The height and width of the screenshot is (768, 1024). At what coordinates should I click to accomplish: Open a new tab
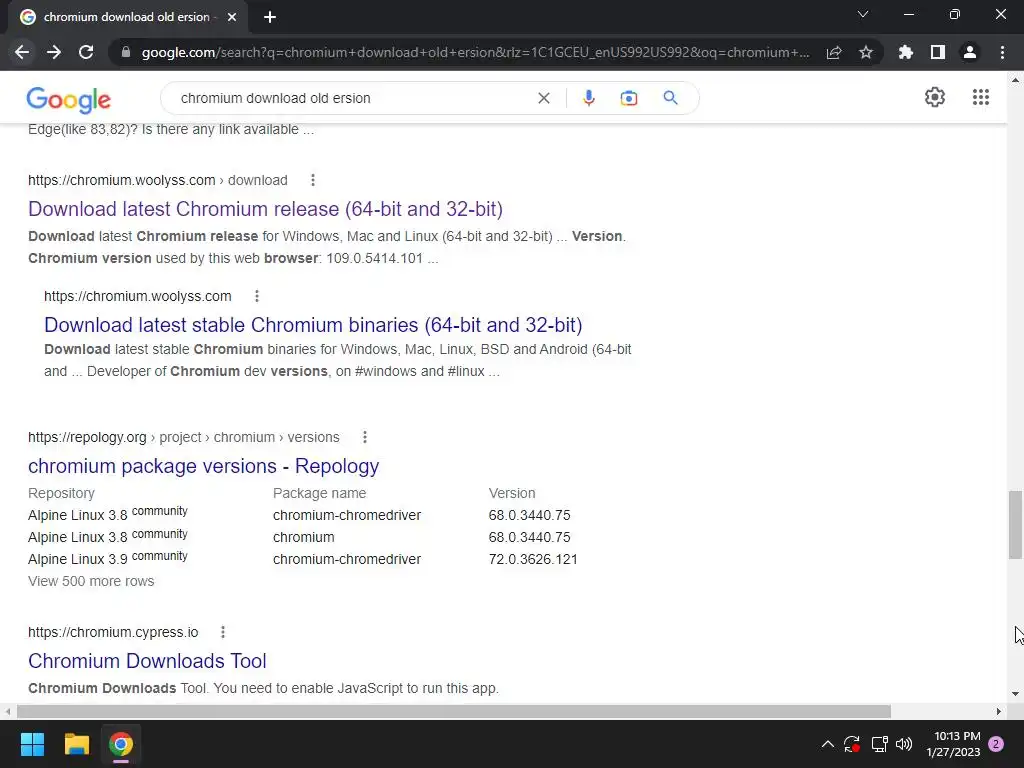(x=270, y=17)
